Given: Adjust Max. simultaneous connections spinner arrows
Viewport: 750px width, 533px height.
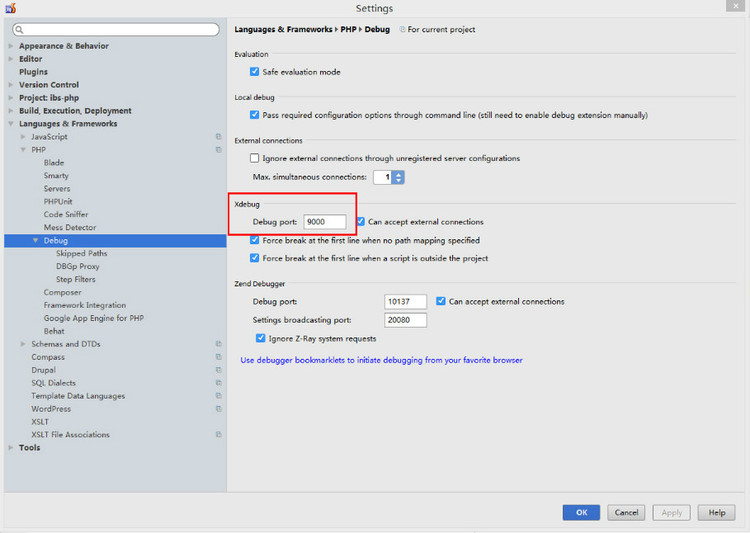Looking at the screenshot, I should [x=399, y=177].
